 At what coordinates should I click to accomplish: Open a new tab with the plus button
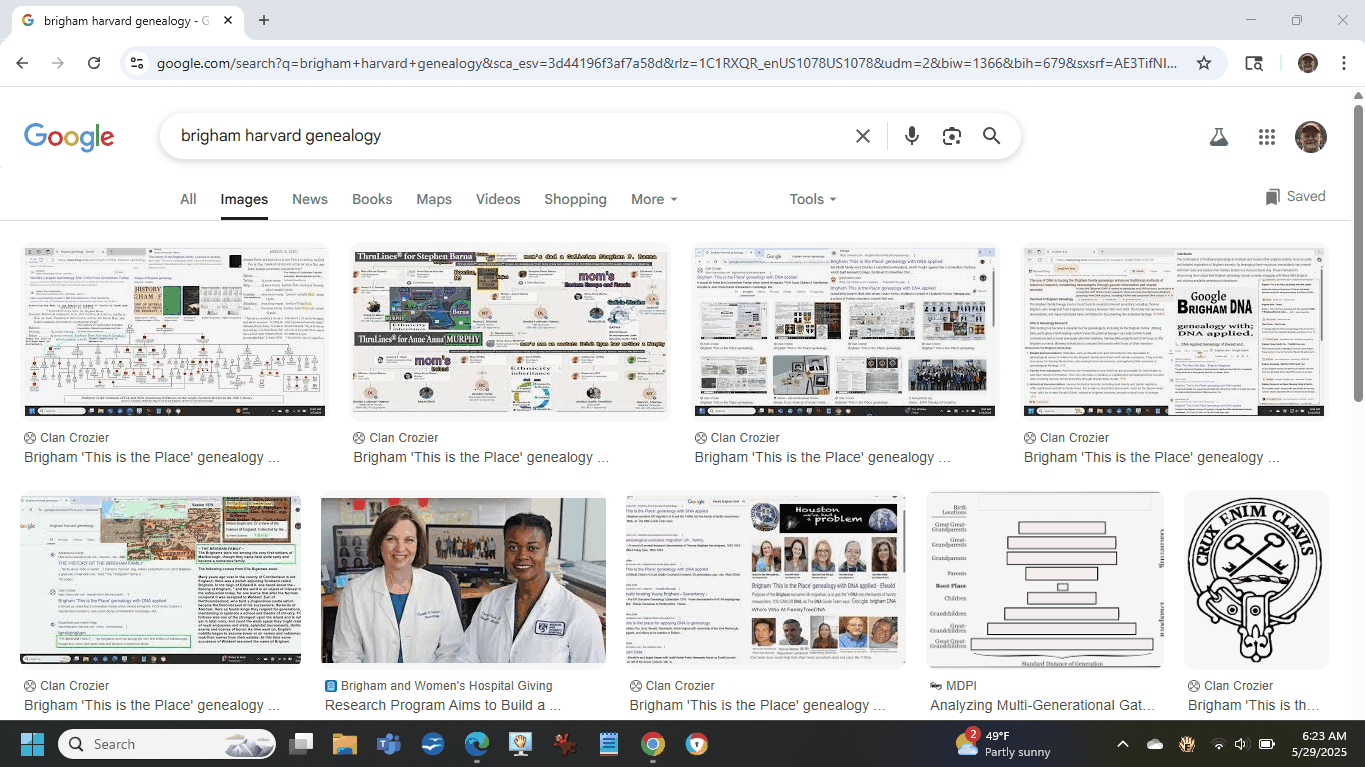264,20
